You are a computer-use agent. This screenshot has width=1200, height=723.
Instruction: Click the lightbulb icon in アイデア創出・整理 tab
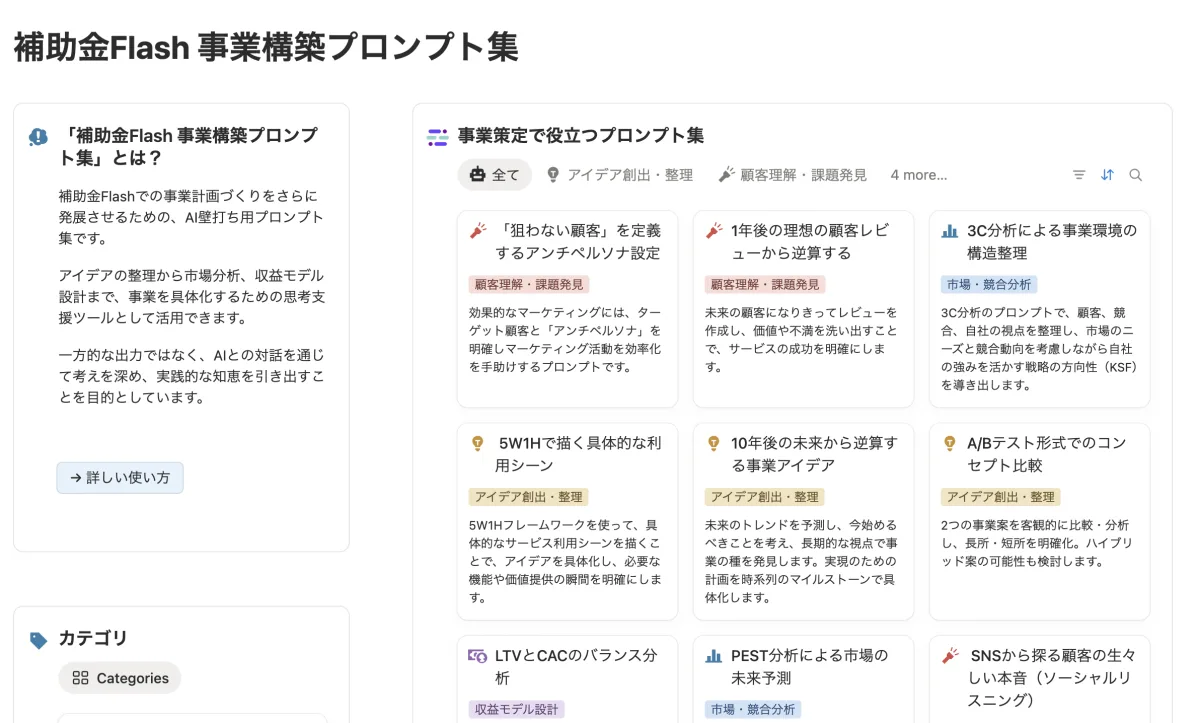pos(553,175)
